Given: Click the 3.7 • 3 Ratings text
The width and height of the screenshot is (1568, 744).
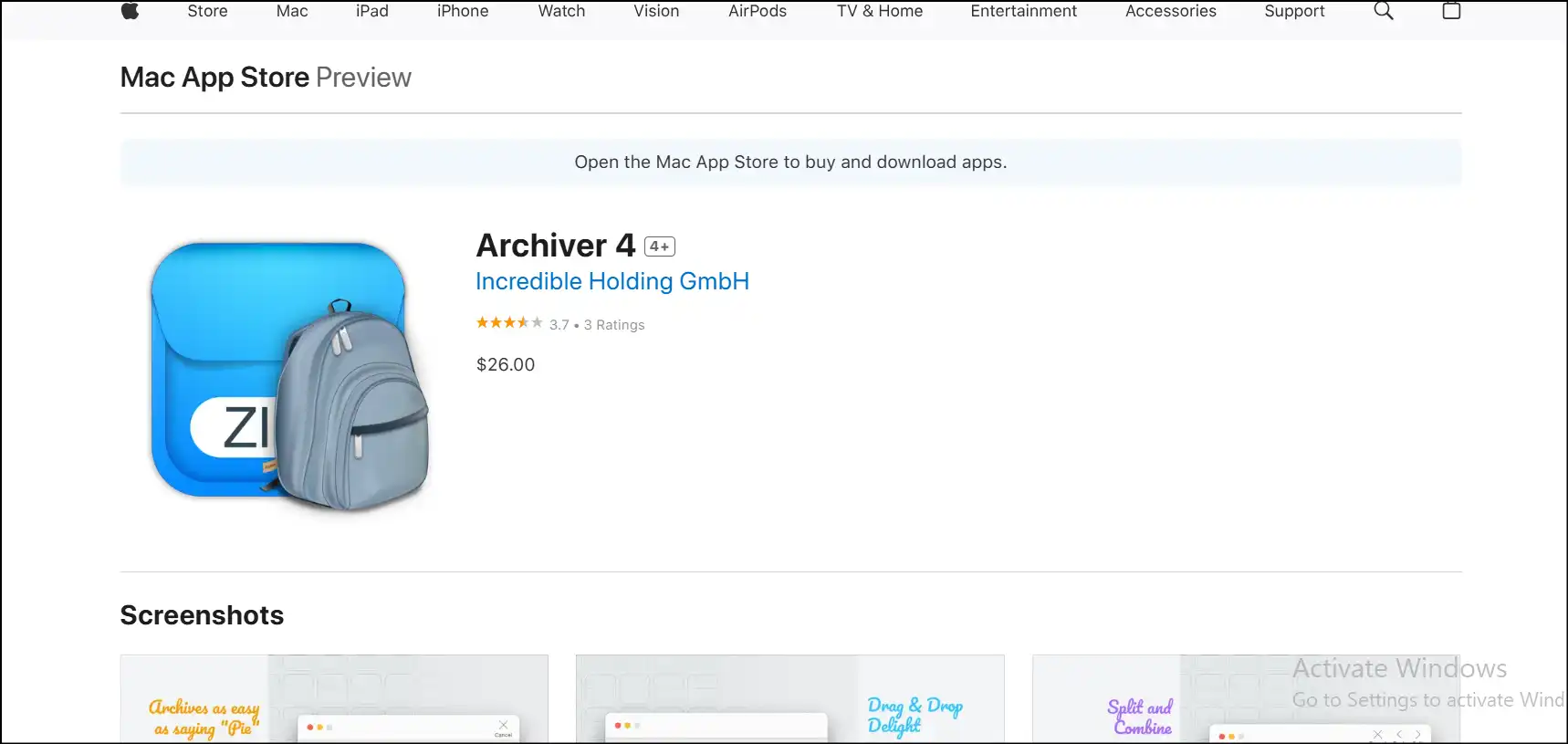Looking at the screenshot, I should 597,325.
